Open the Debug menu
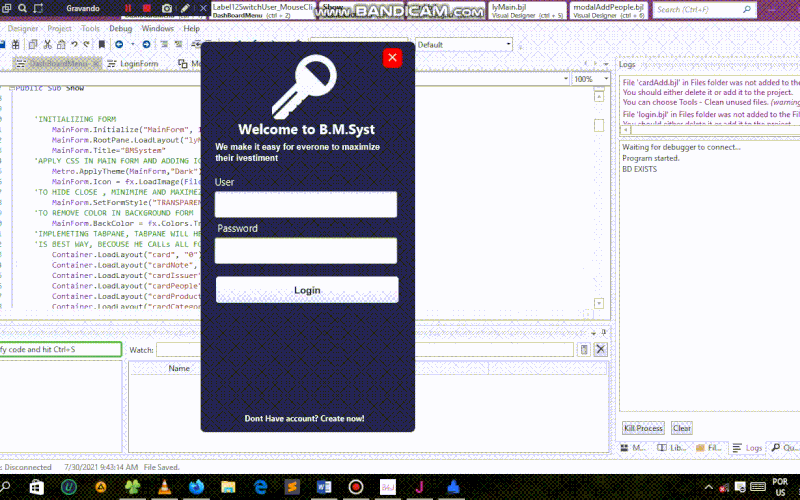Viewport: 800px width, 500px height. (120, 29)
